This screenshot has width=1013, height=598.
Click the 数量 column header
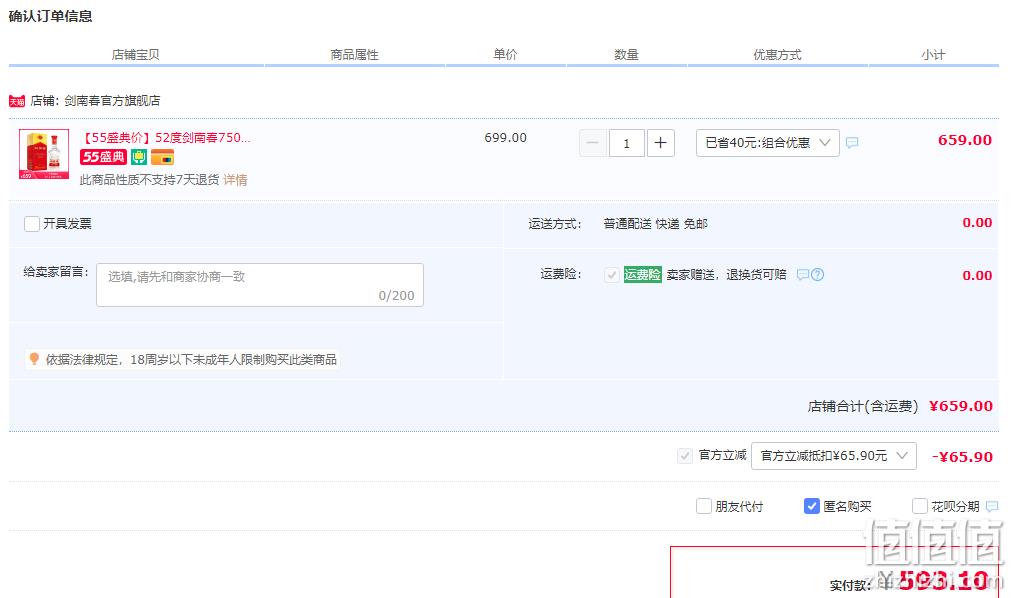626,55
